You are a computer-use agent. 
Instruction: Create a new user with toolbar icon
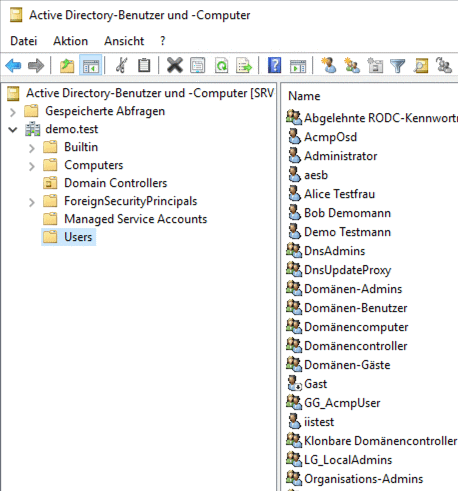point(329,65)
